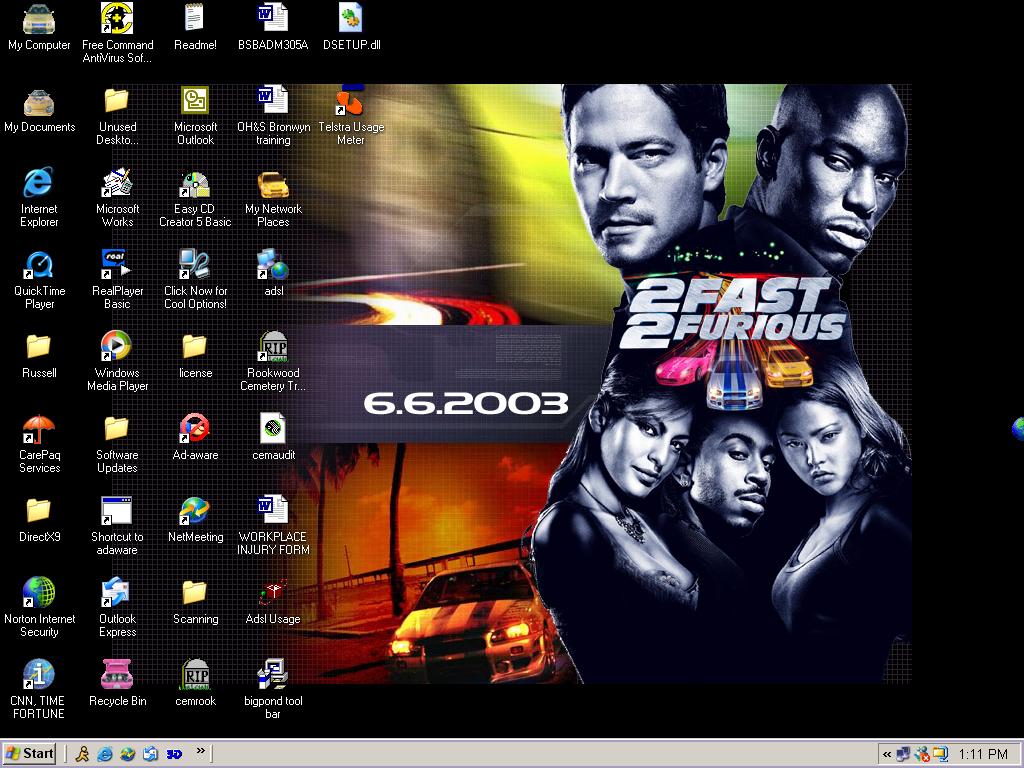Launch AIM from the Quick Launch bar
1024x768 pixels.
tap(83, 754)
